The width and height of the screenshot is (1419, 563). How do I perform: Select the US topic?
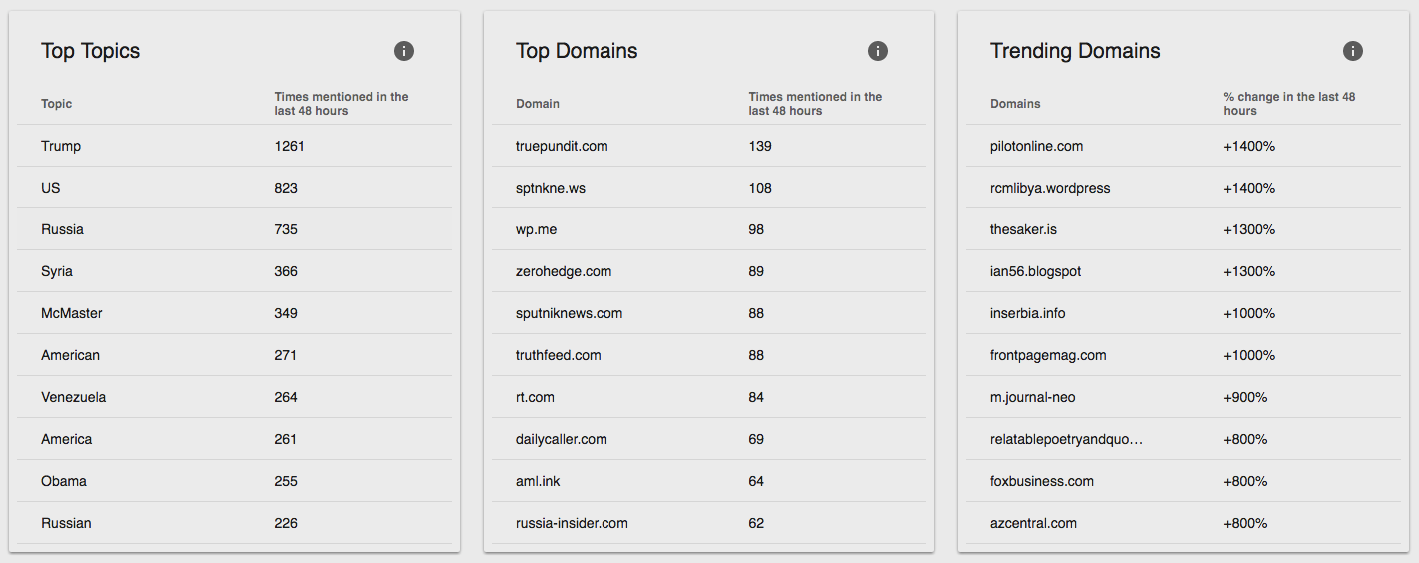[x=50, y=188]
